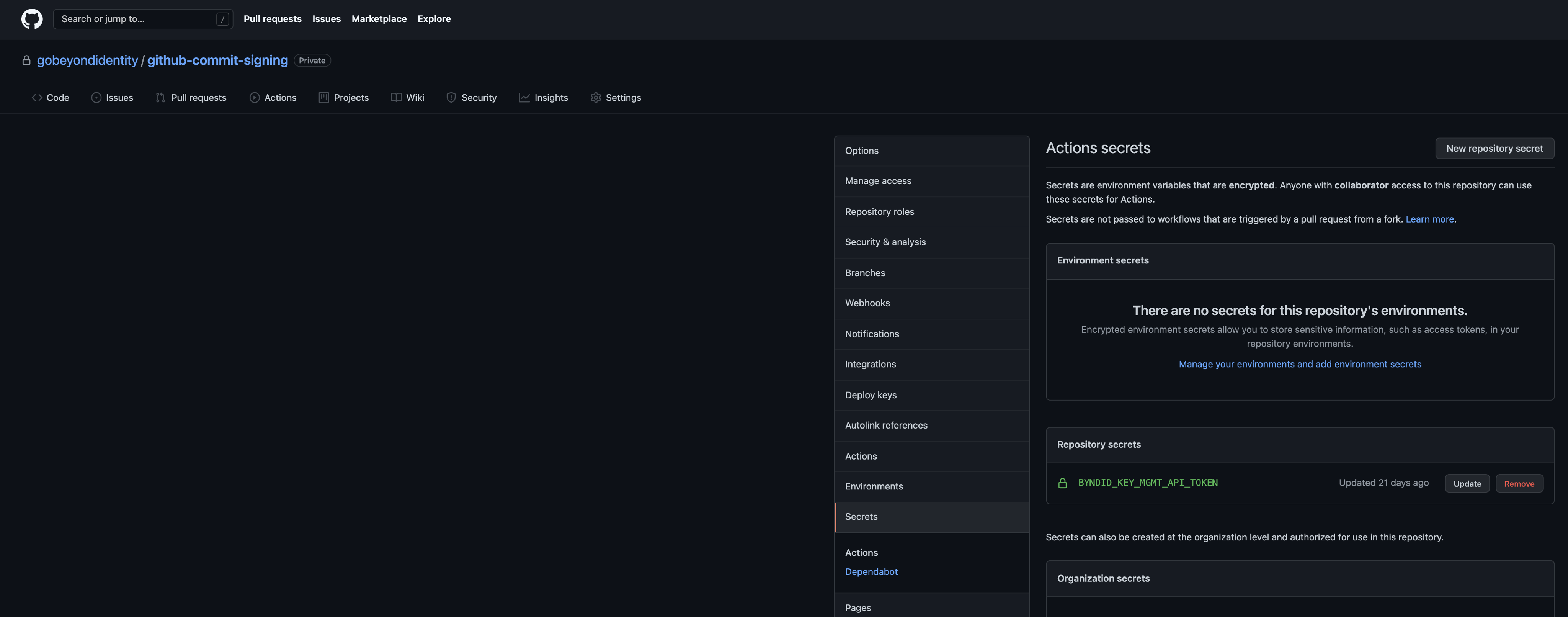Open the gobeyondidentity organization link
This screenshot has width=1568, height=617.
click(88, 60)
